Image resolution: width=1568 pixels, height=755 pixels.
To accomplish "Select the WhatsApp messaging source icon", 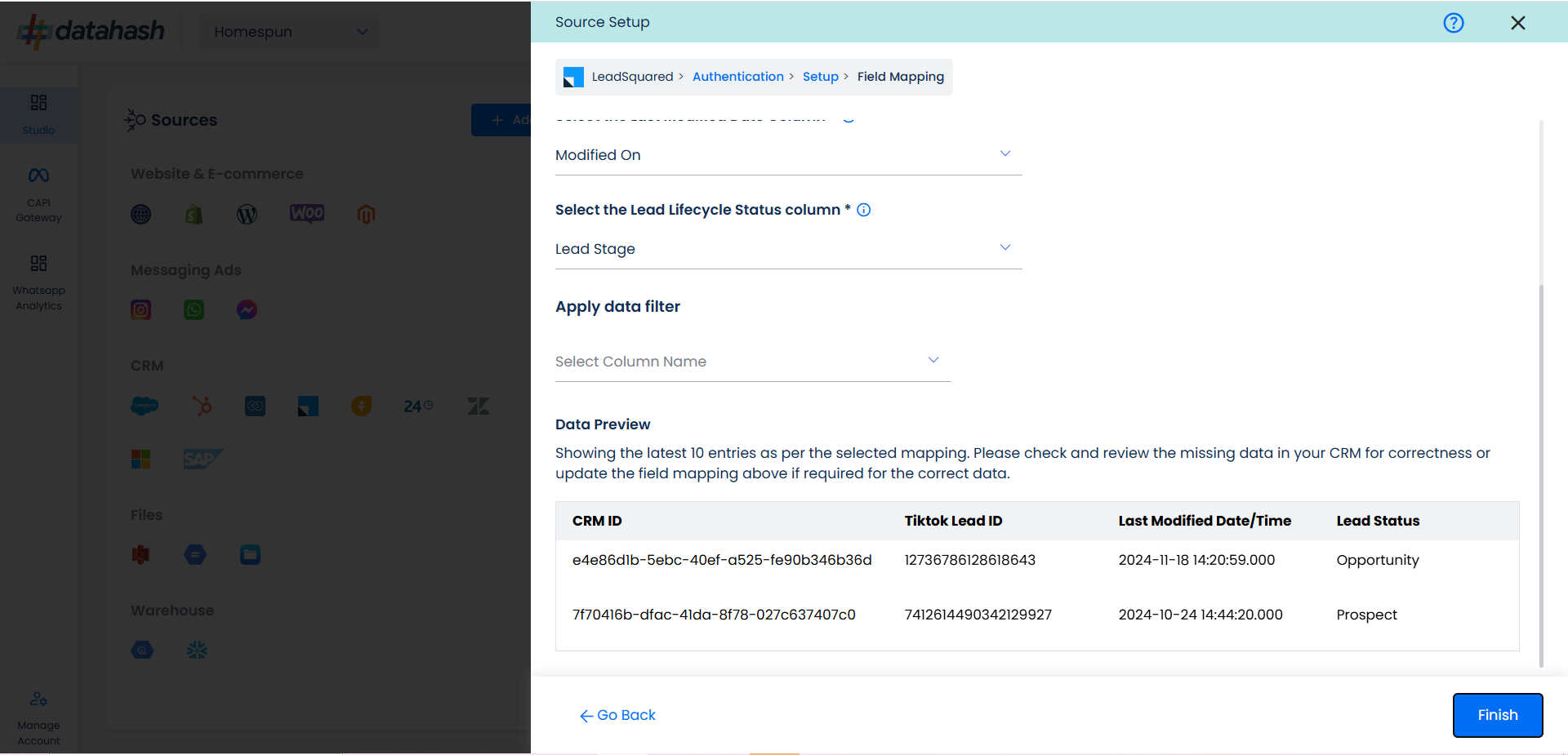I will pos(194,309).
